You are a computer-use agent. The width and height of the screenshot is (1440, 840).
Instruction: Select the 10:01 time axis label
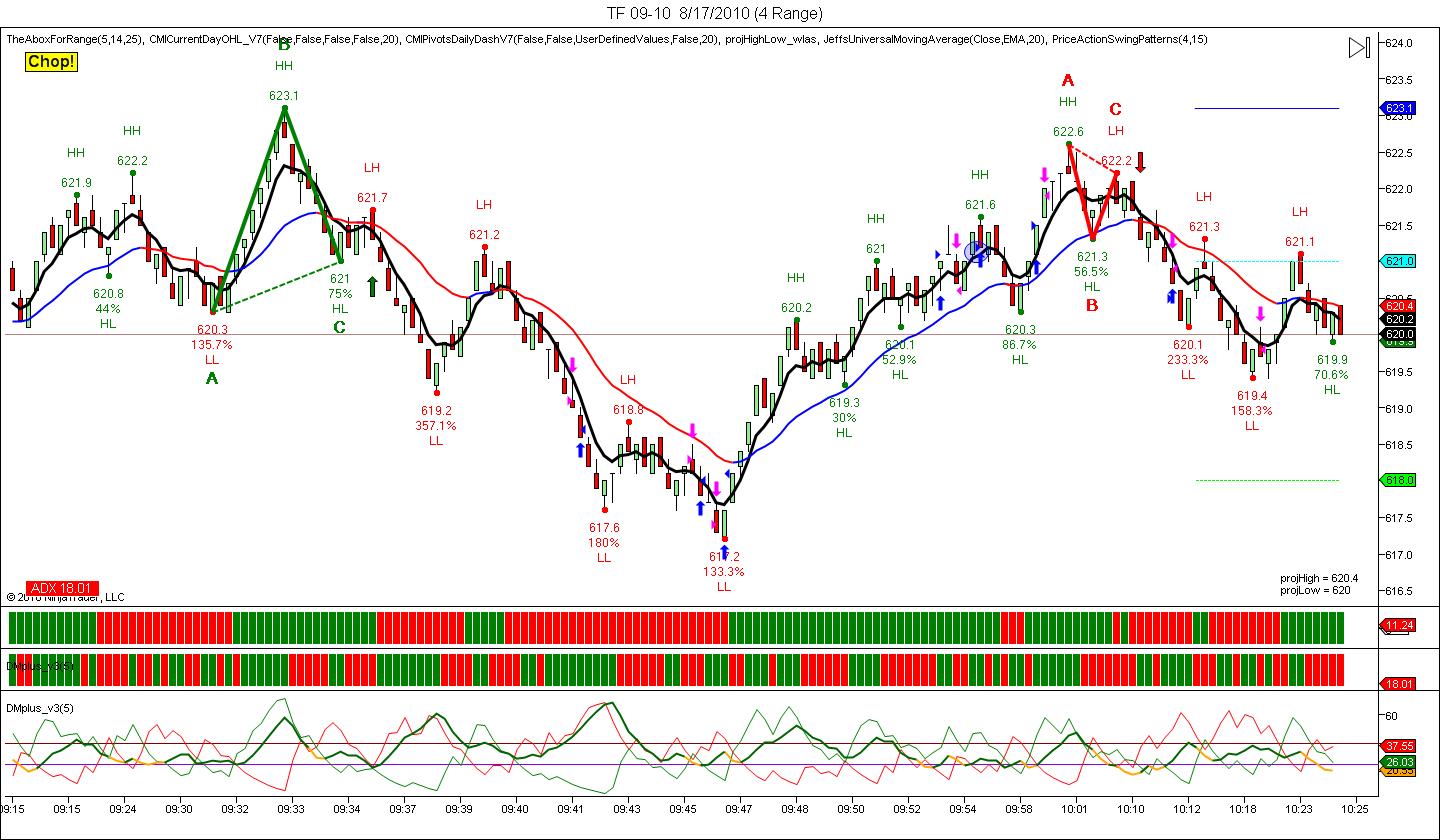(x=1075, y=808)
